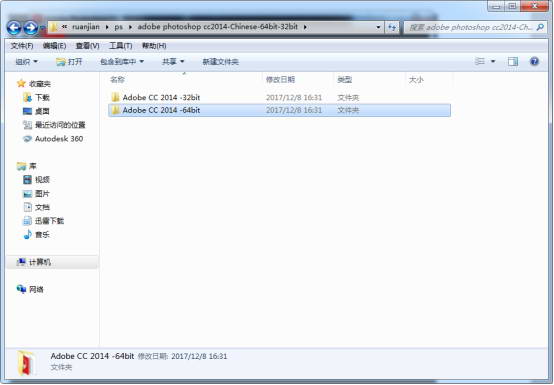The image size is (554, 385).
Task: Click the change view icon
Action: click(479, 61)
